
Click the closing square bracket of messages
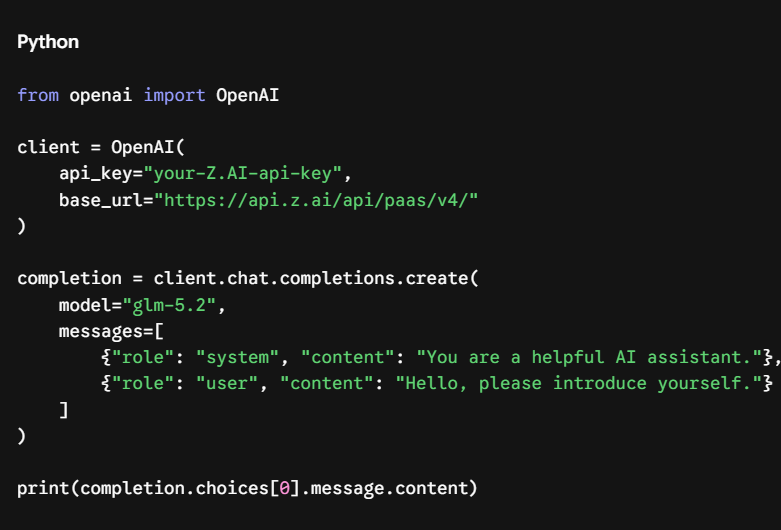[64, 410]
